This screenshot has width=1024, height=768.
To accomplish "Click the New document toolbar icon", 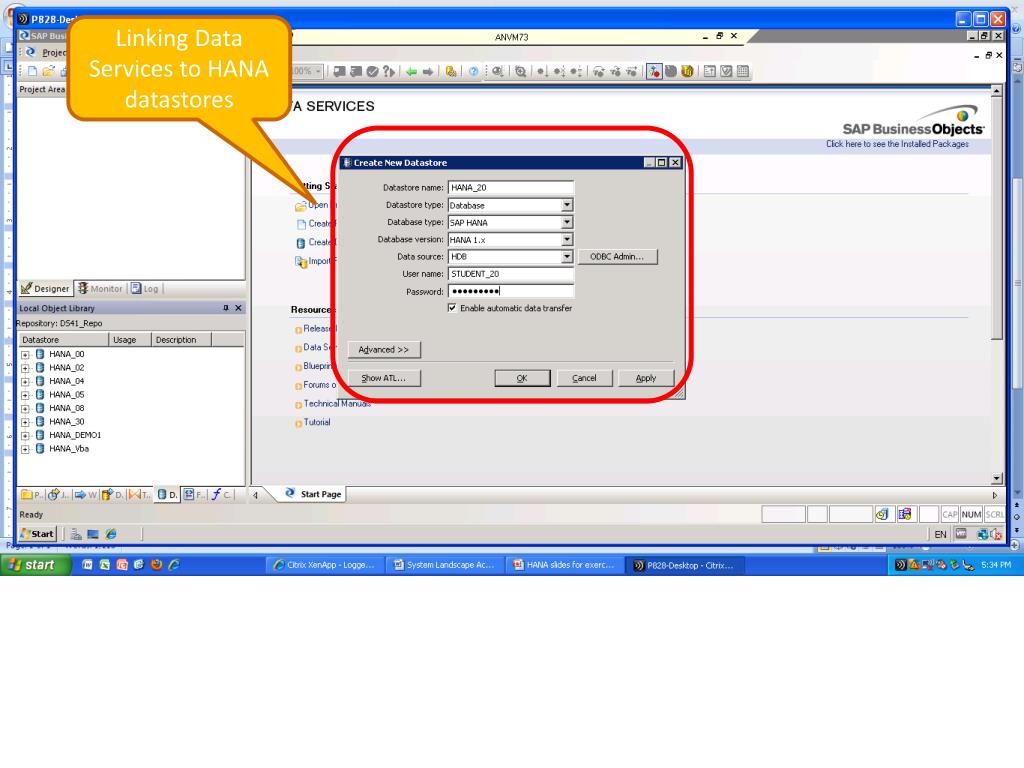I will [x=32, y=71].
